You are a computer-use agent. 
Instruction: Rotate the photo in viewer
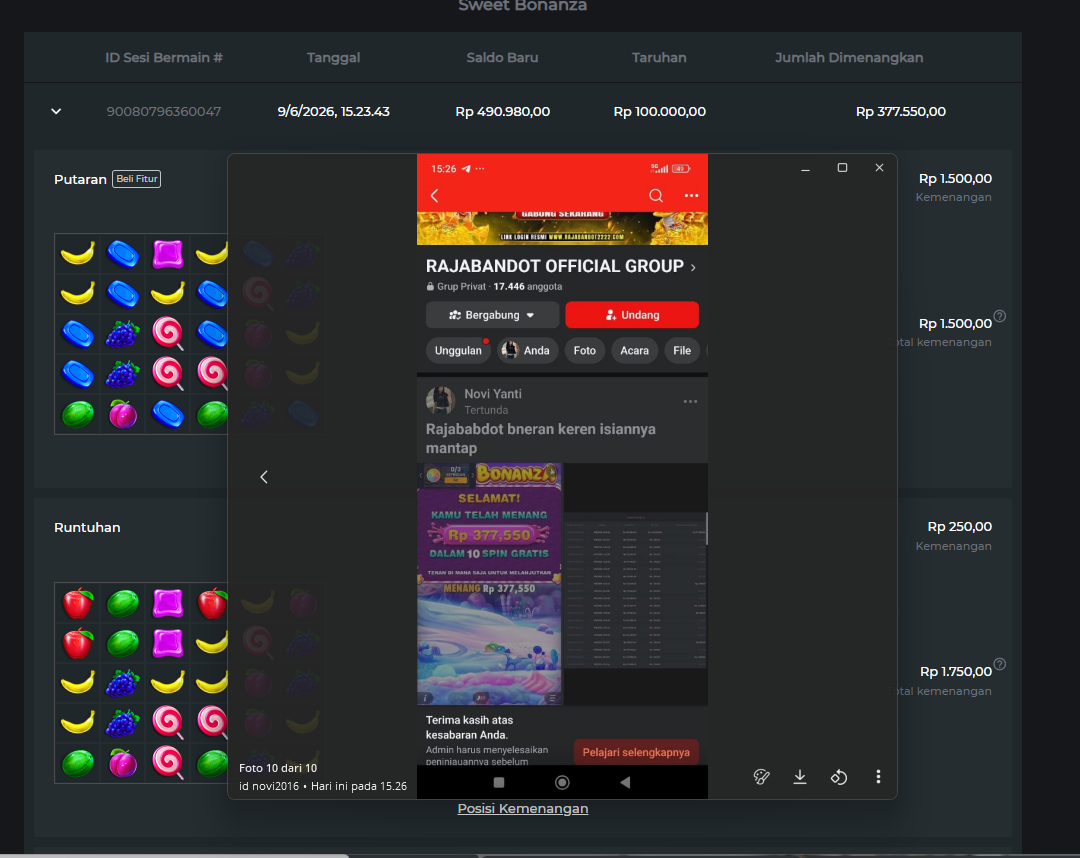click(x=838, y=777)
